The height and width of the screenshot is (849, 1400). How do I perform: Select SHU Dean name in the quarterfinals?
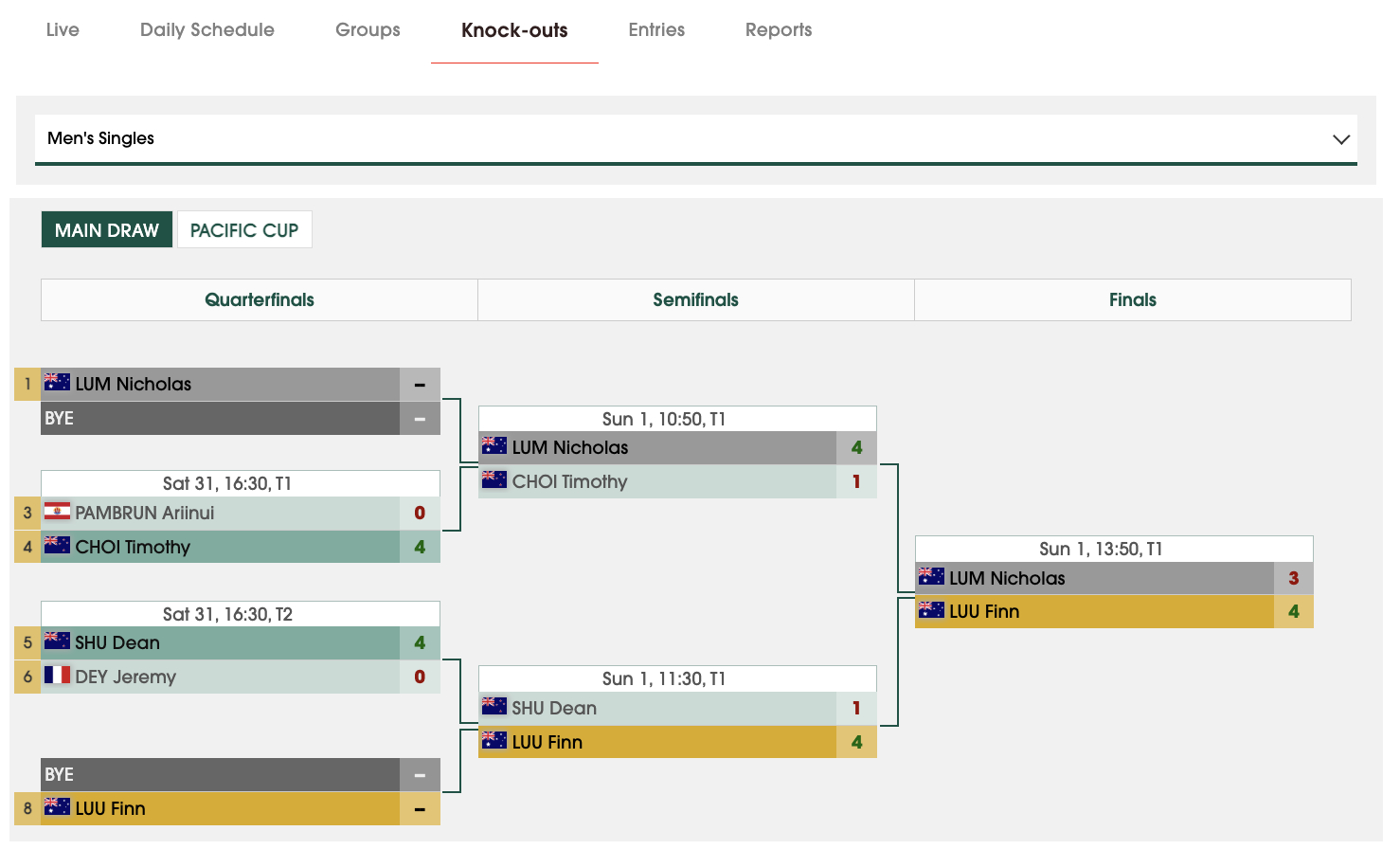(x=117, y=642)
